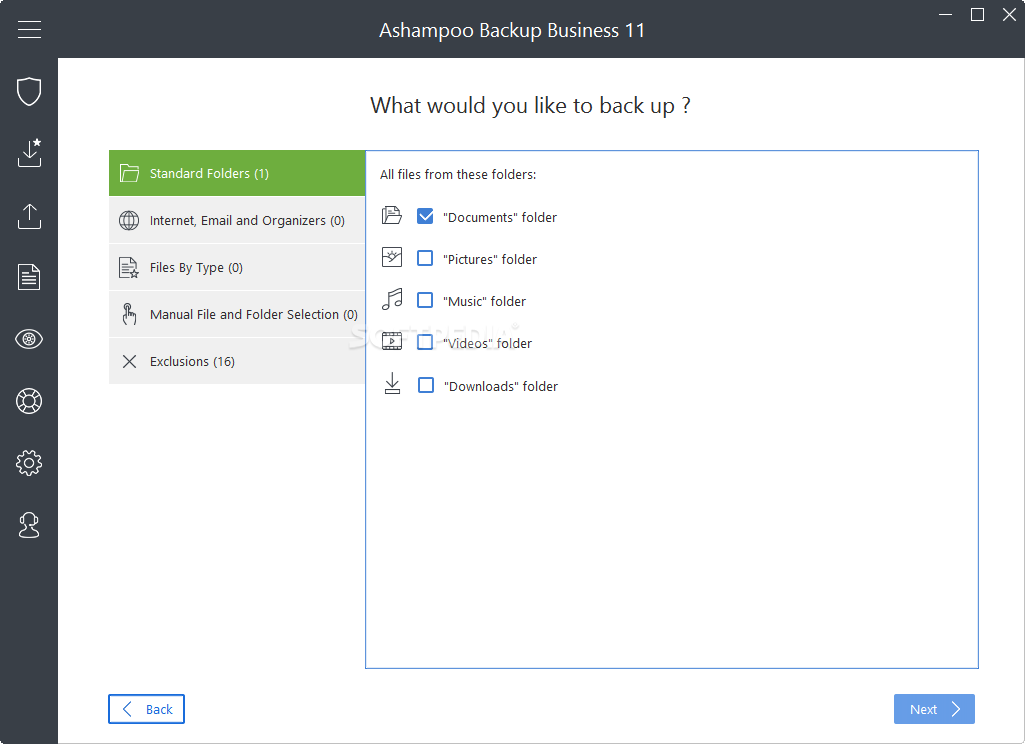Switch to Internet, Email and Organizers tab
This screenshot has width=1025, height=744.
tap(237, 220)
